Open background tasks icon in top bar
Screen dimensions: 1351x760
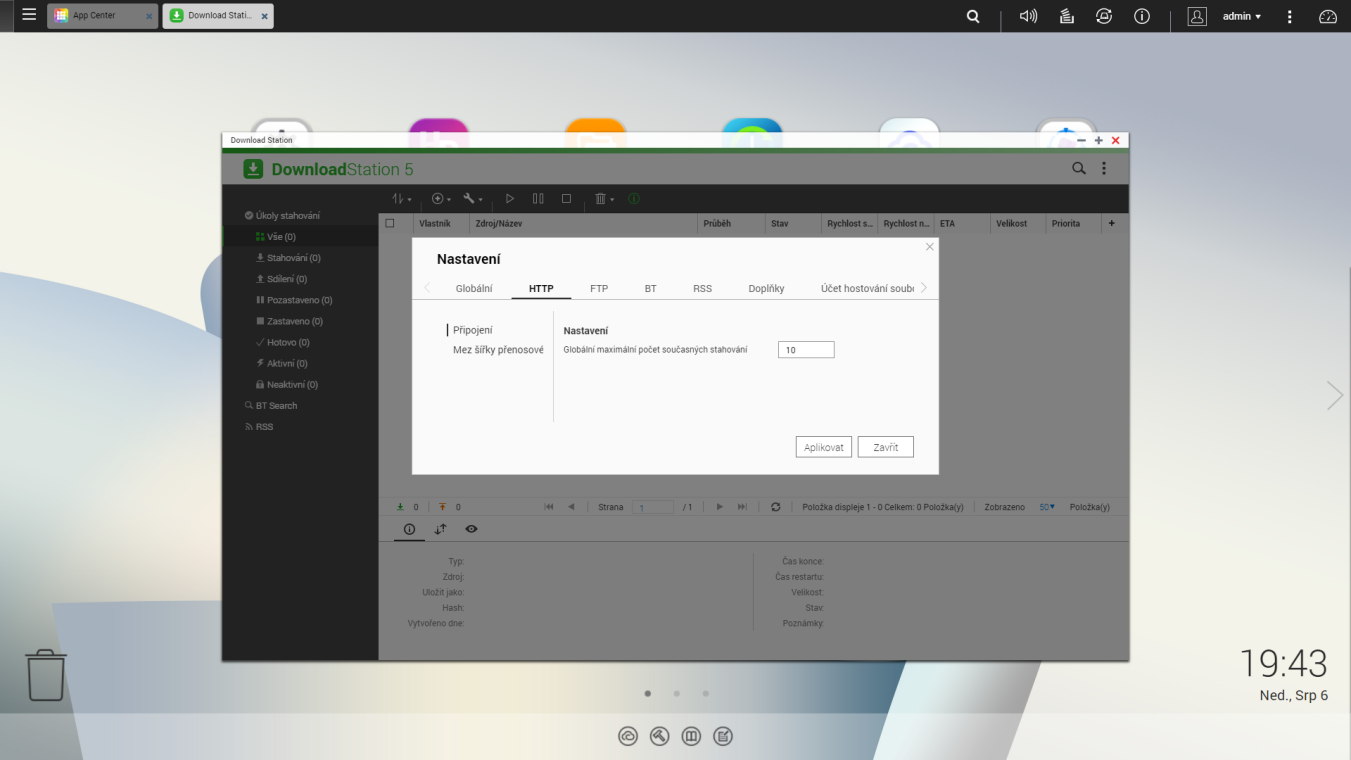pos(1066,16)
